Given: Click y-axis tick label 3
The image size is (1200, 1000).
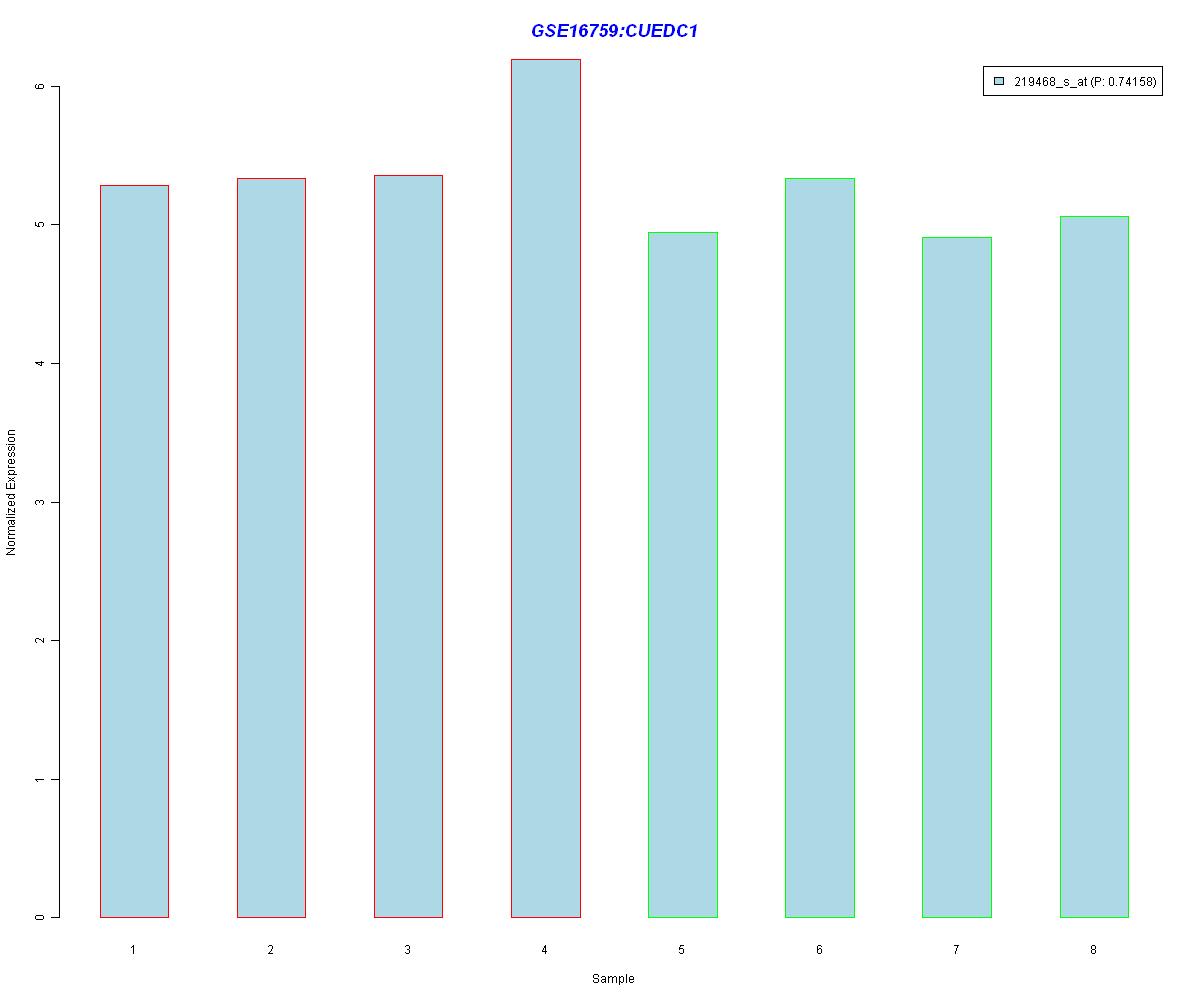Looking at the screenshot, I should (39, 502).
